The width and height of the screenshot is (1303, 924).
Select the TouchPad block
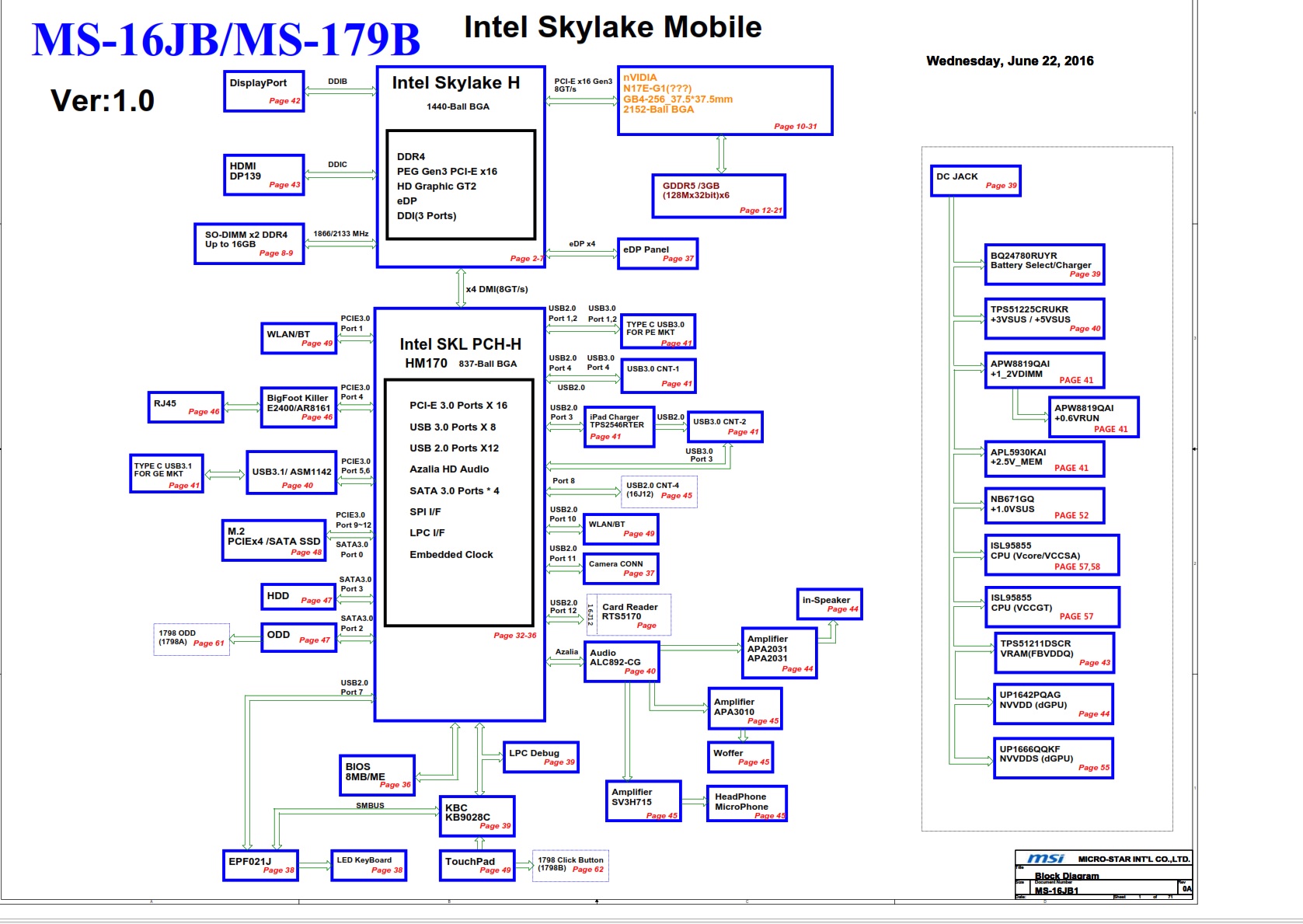pos(477,865)
